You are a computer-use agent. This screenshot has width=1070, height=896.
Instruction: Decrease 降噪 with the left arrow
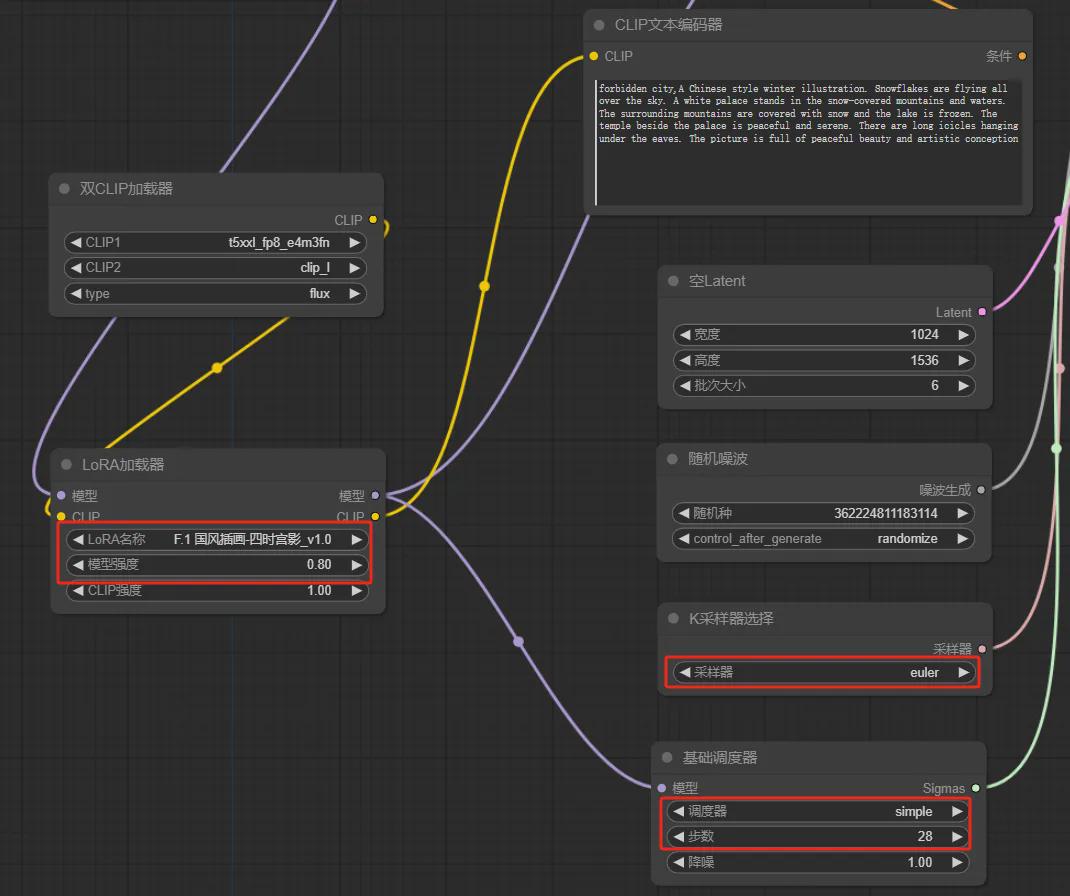pos(679,862)
